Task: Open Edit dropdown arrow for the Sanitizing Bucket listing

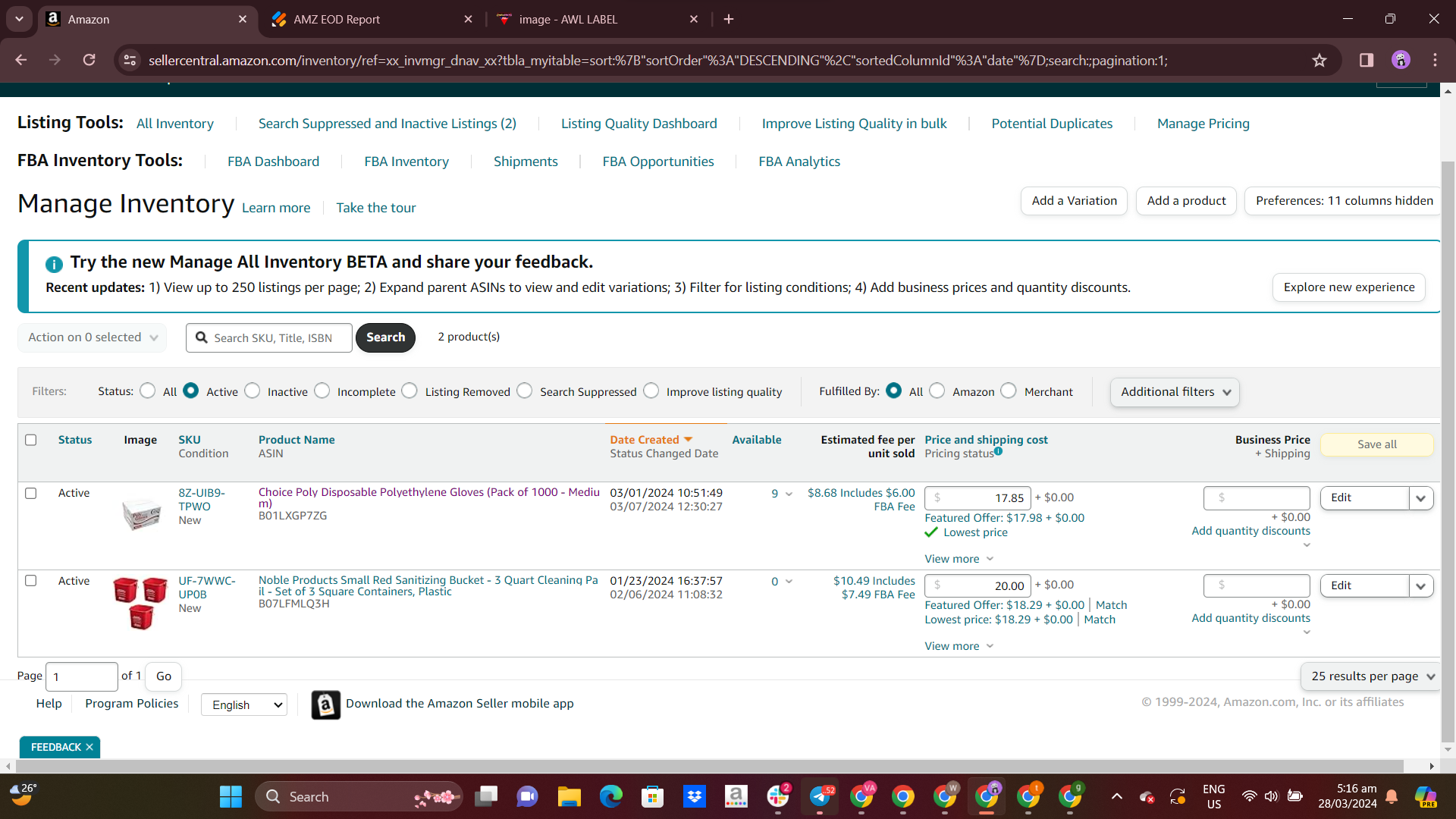Action: click(1421, 586)
